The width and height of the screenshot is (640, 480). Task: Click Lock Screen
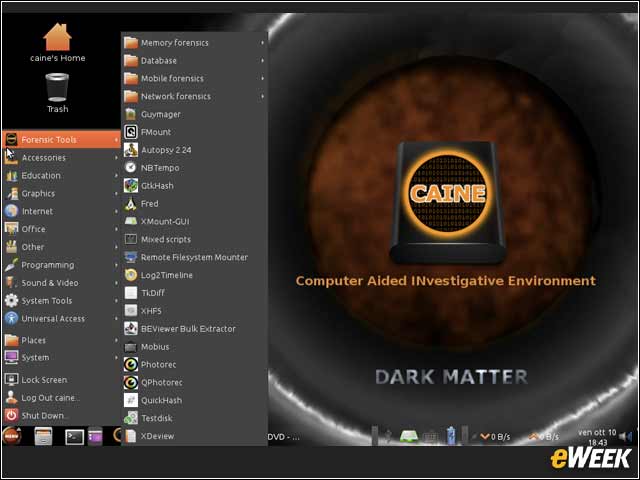(x=62, y=380)
